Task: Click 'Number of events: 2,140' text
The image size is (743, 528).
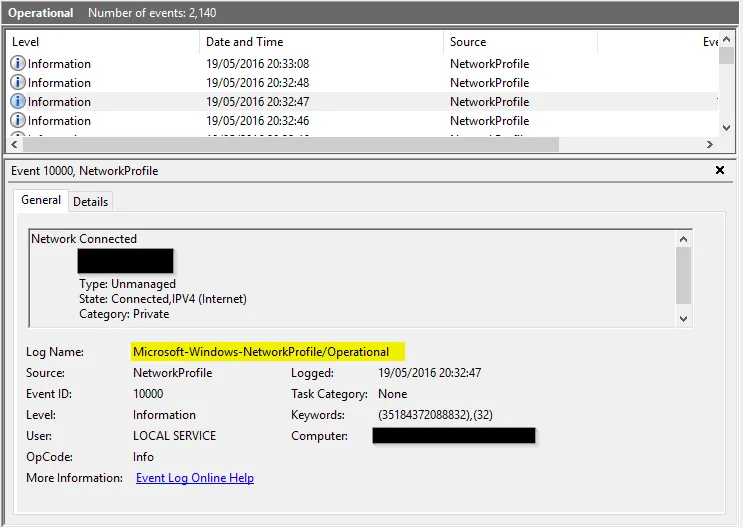Action: [x=152, y=13]
